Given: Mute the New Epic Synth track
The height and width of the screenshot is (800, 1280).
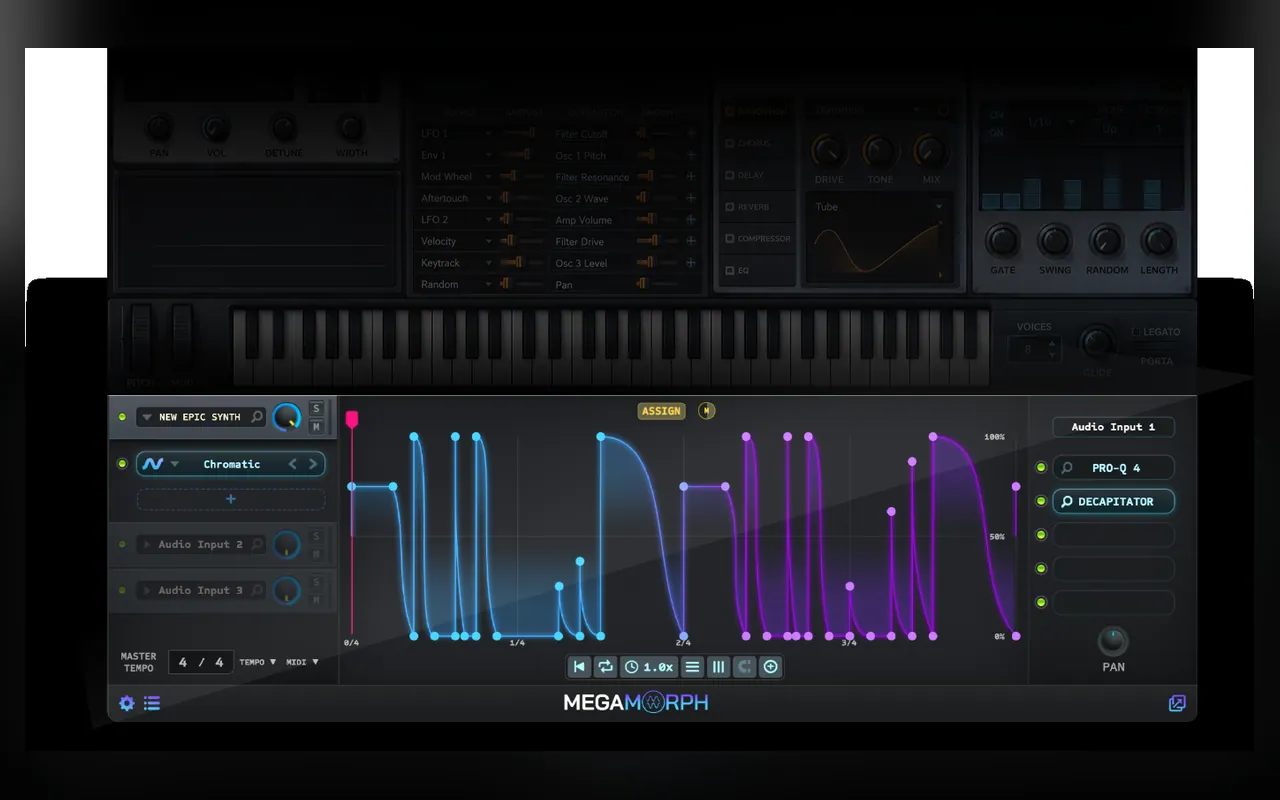Looking at the screenshot, I should [316, 427].
